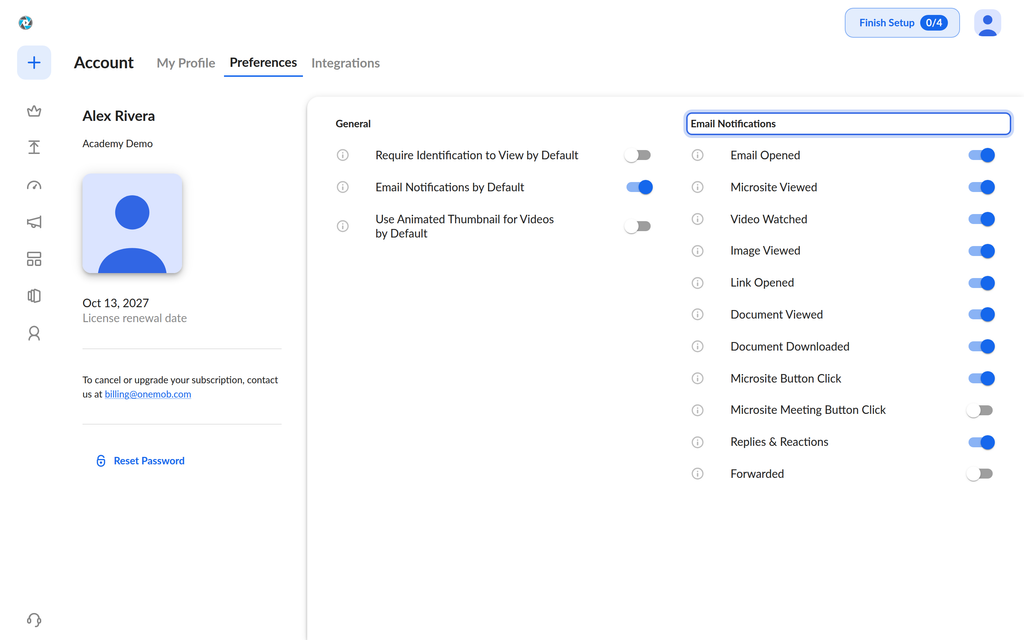Toggle Image Viewed notification
1024x640 pixels.
(x=981, y=251)
